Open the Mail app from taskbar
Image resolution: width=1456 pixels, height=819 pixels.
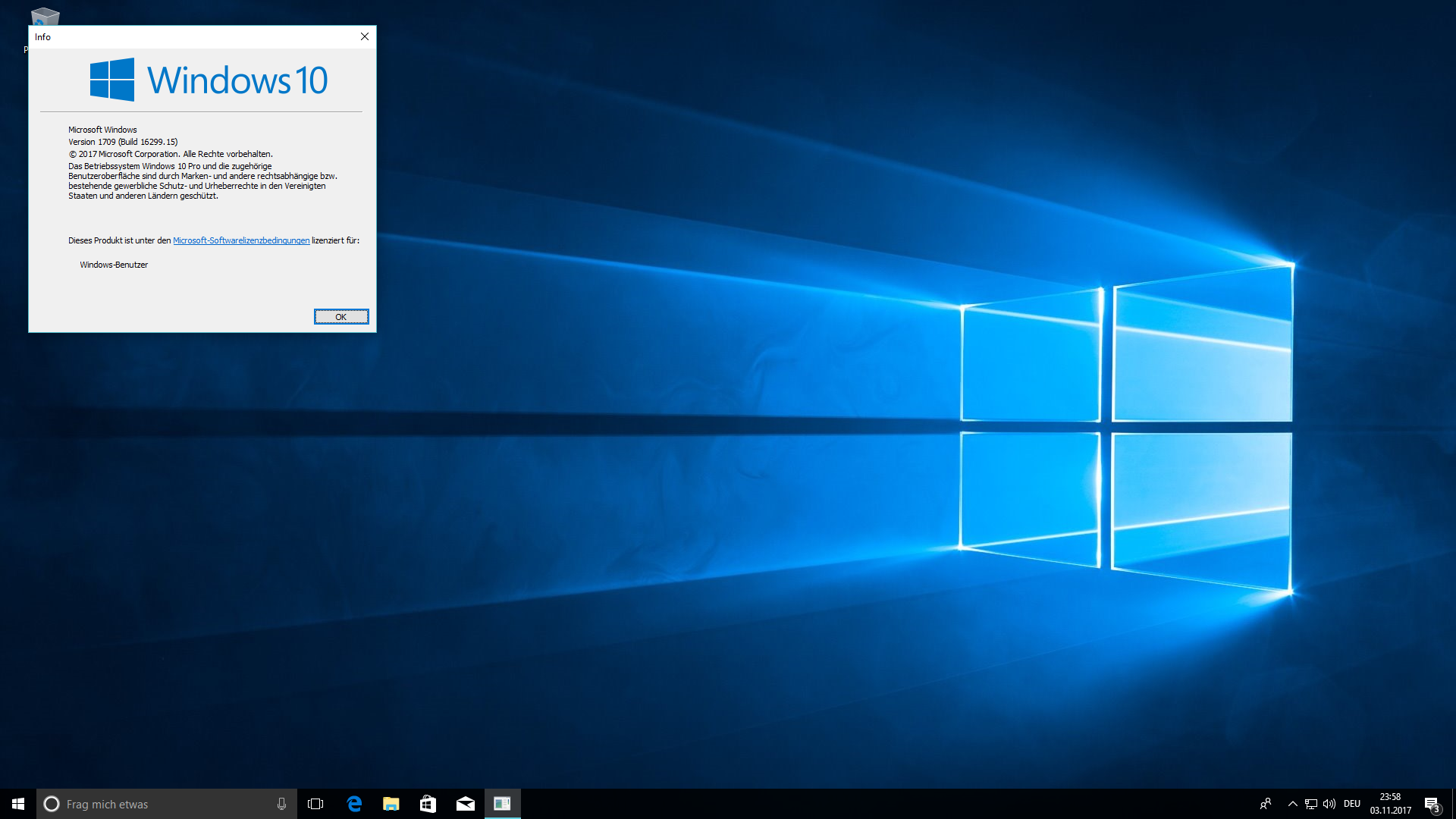[465, 804]
